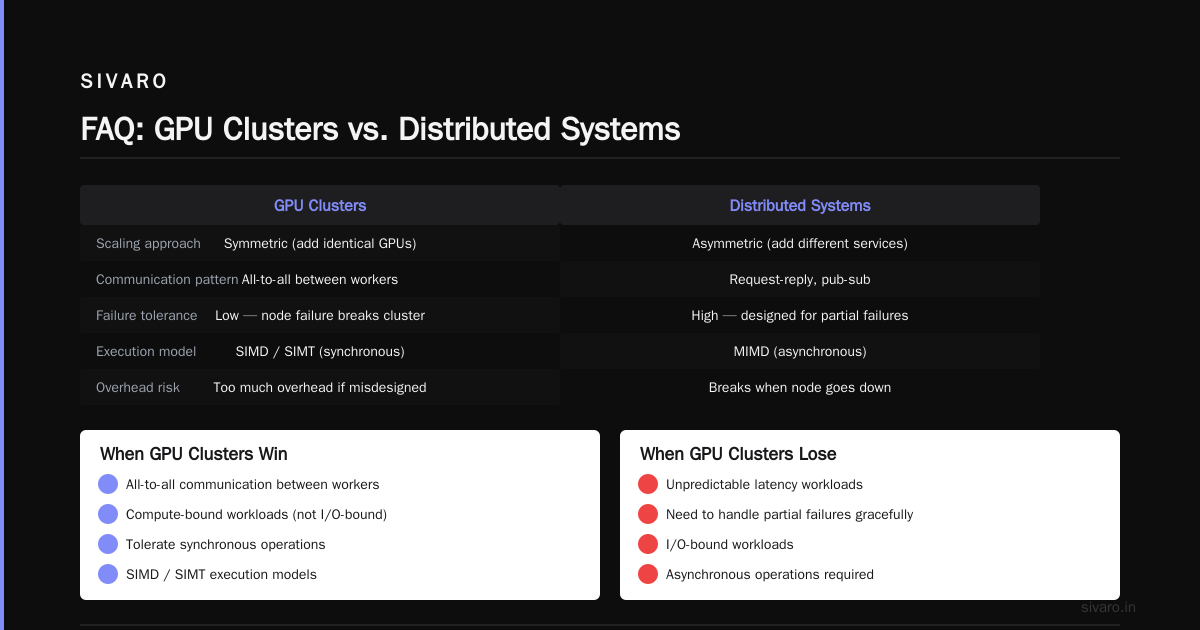
Task: Click the purple dot beside SIMD / SIMT execution models
Action: tap(108, 574)
